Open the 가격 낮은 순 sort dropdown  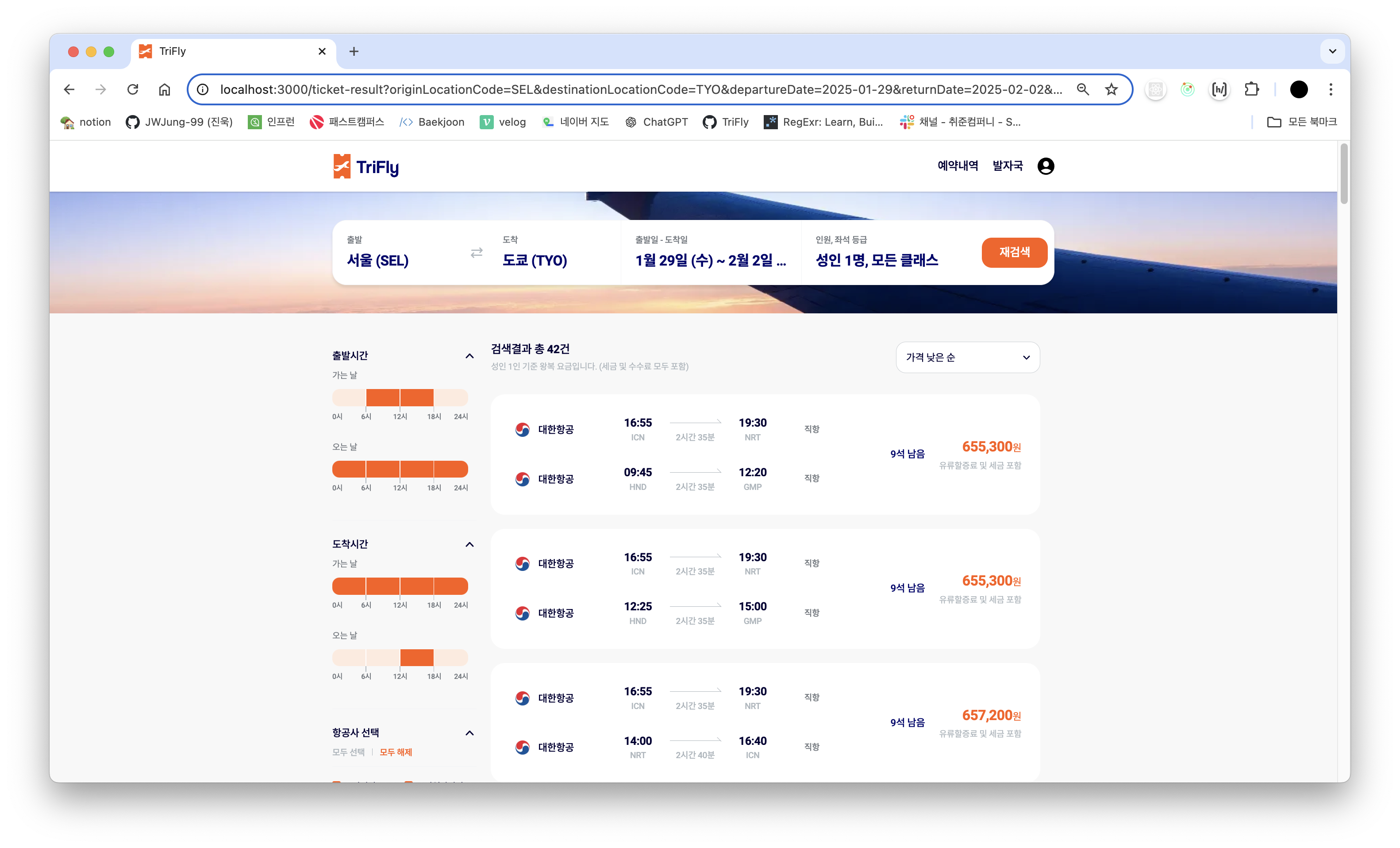tap(967, 357)
